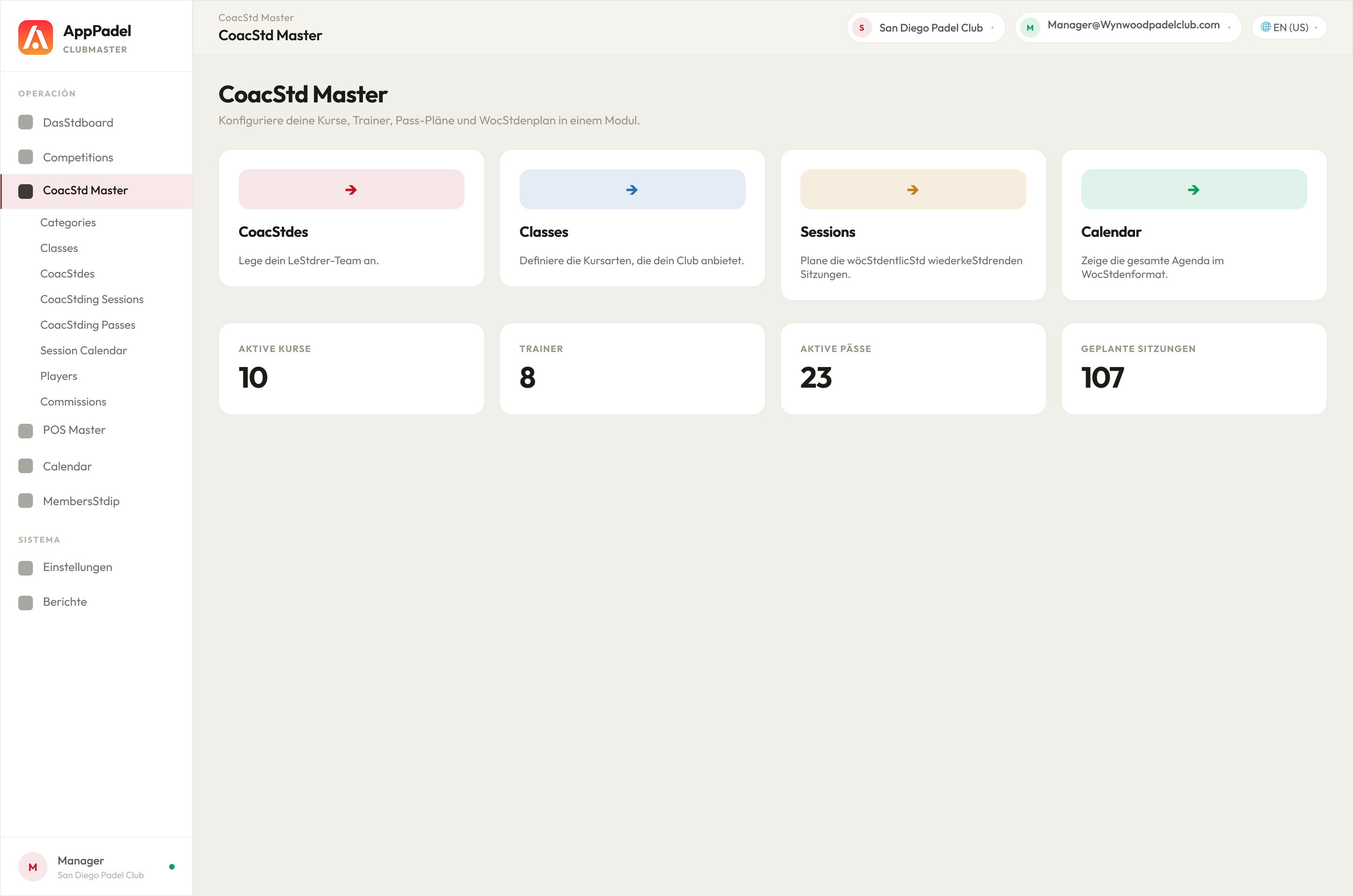Open DasStdboard in the sidebar
The width and height of the screenshot is (1353, 896).
pyautogui.click(x=96, y=123)
